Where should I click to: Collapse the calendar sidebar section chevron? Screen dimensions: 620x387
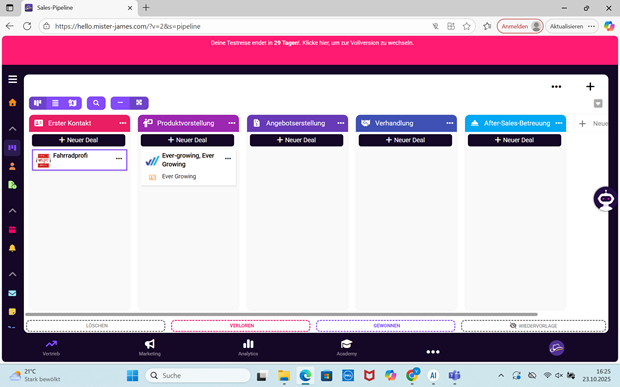pos(13,211)
